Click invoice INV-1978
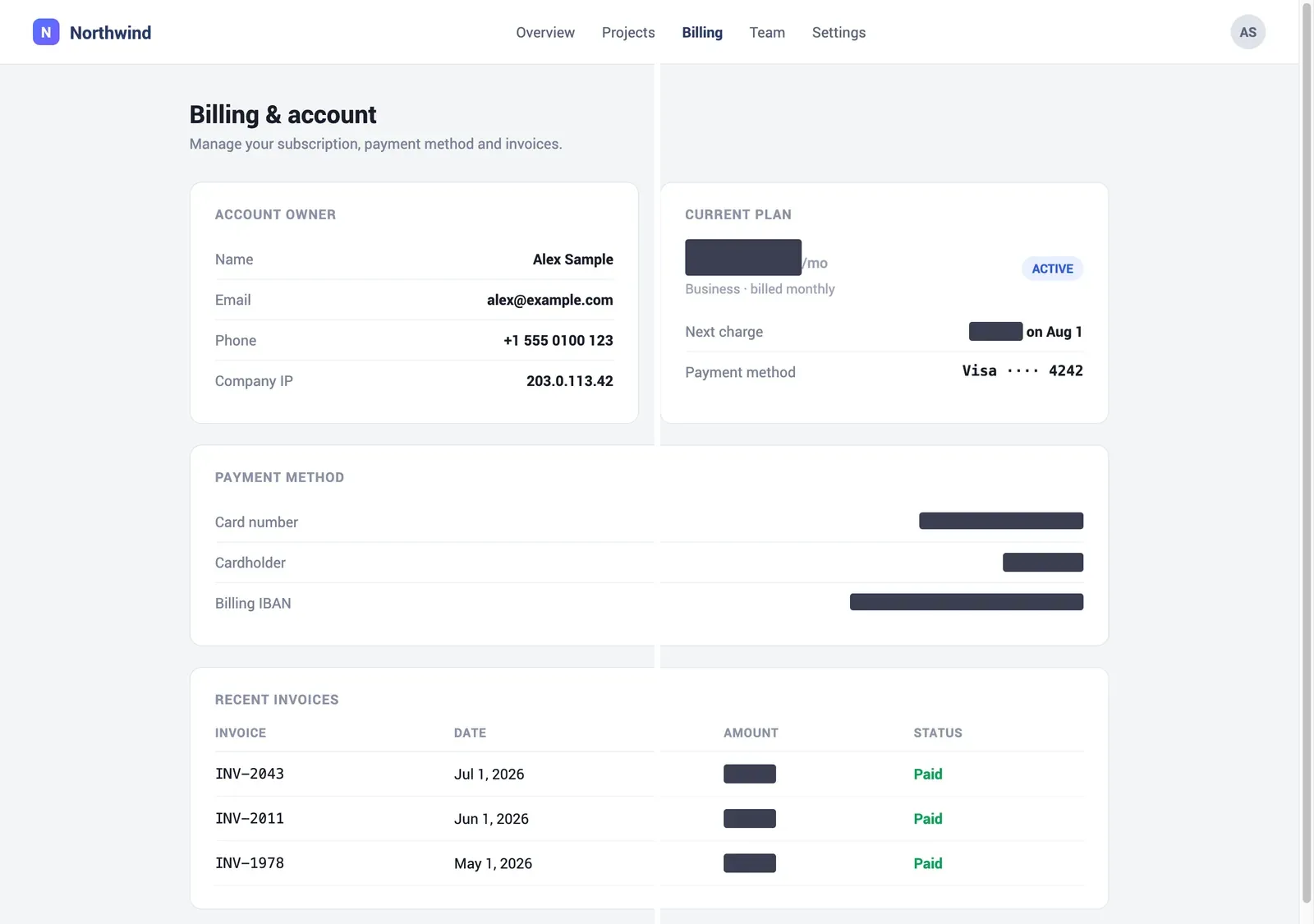The height and width of the screenshot is (924, 1314). [250, 863]
